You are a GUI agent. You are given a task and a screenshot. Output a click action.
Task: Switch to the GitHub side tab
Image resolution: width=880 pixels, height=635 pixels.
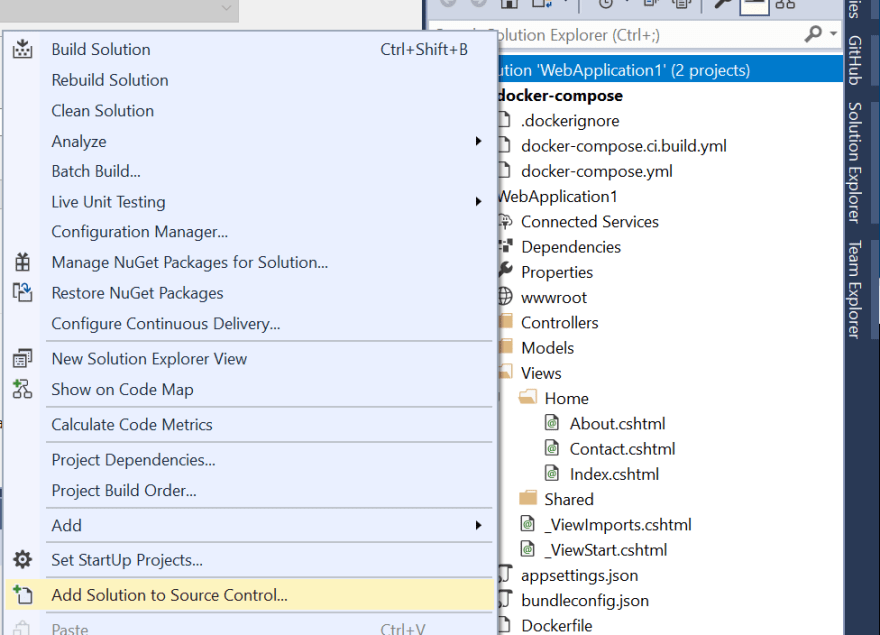pyautogui.click(x=855, y=60)
